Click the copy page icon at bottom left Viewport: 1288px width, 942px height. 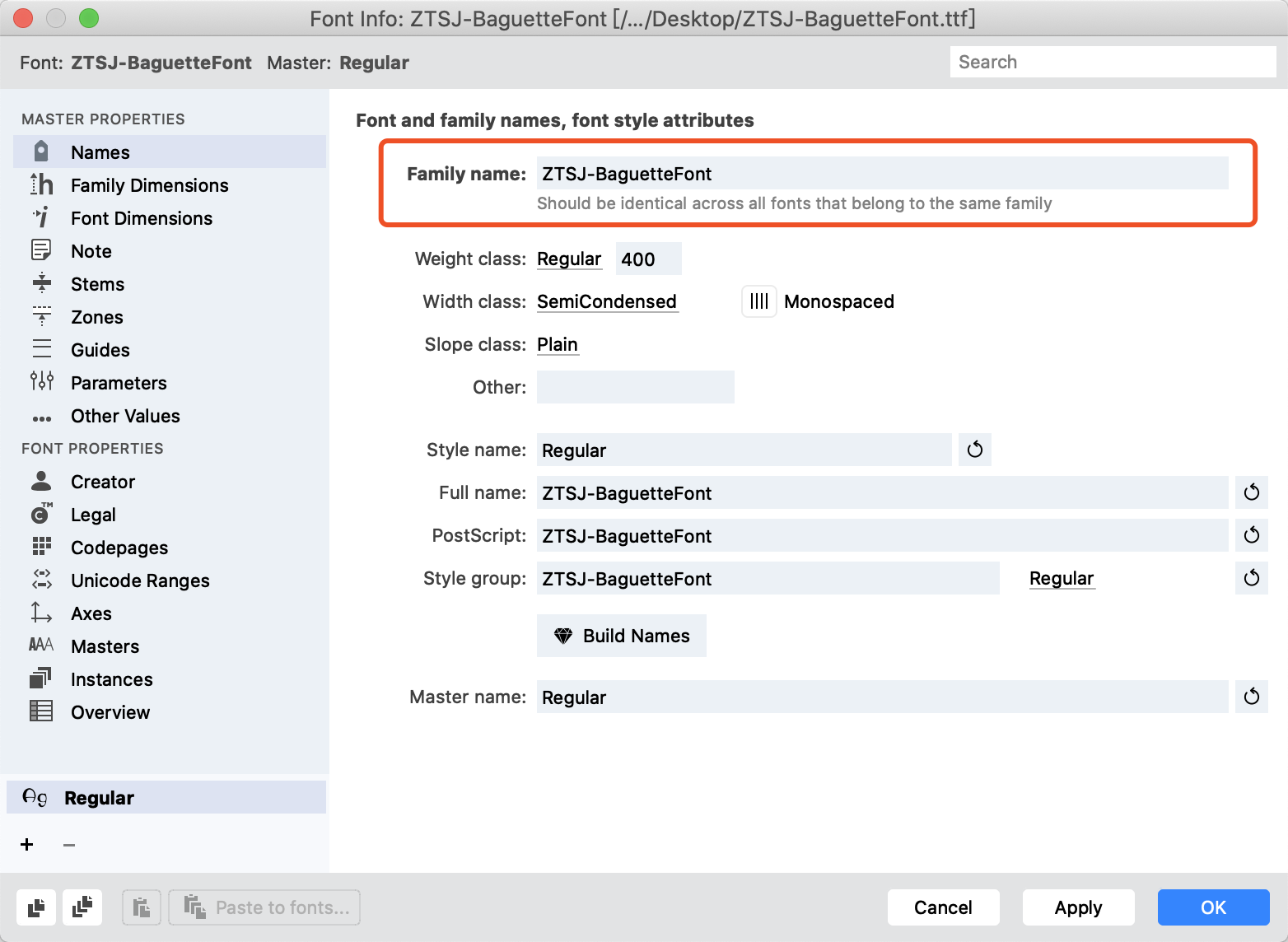pyautogui.click(x=36, y=907)
